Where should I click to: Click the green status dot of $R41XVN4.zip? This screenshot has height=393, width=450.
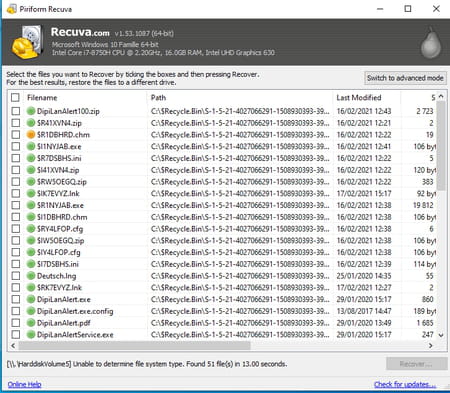point(31,123)
